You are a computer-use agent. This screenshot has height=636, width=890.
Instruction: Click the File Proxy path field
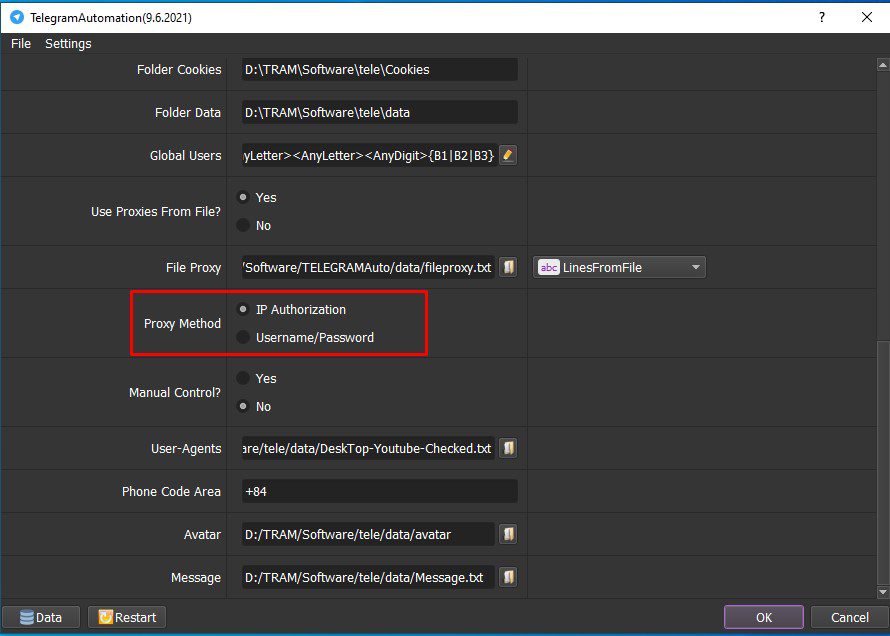(x=368, y=267)
